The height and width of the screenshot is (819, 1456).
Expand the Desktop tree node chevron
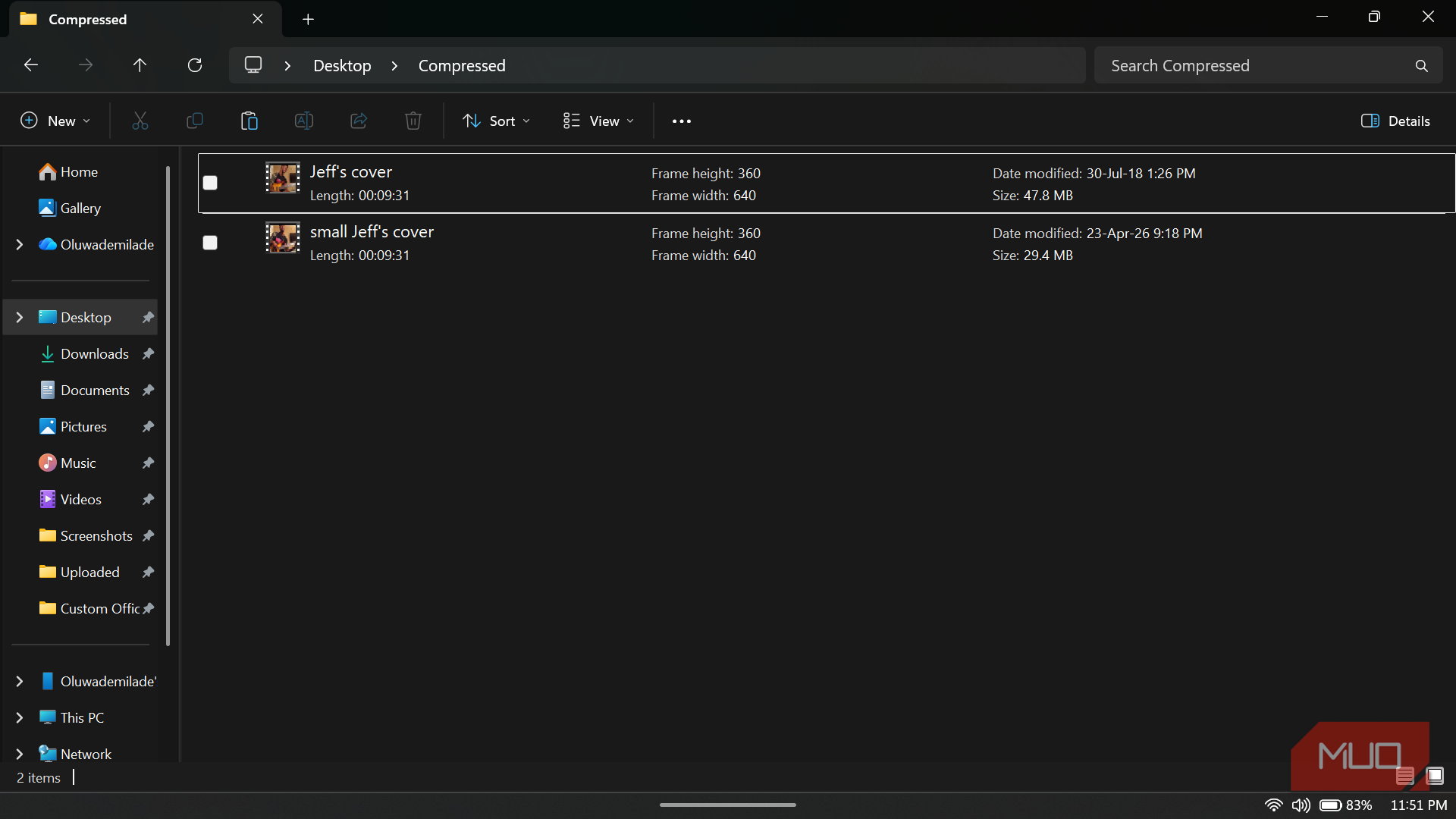coord(20,318)
